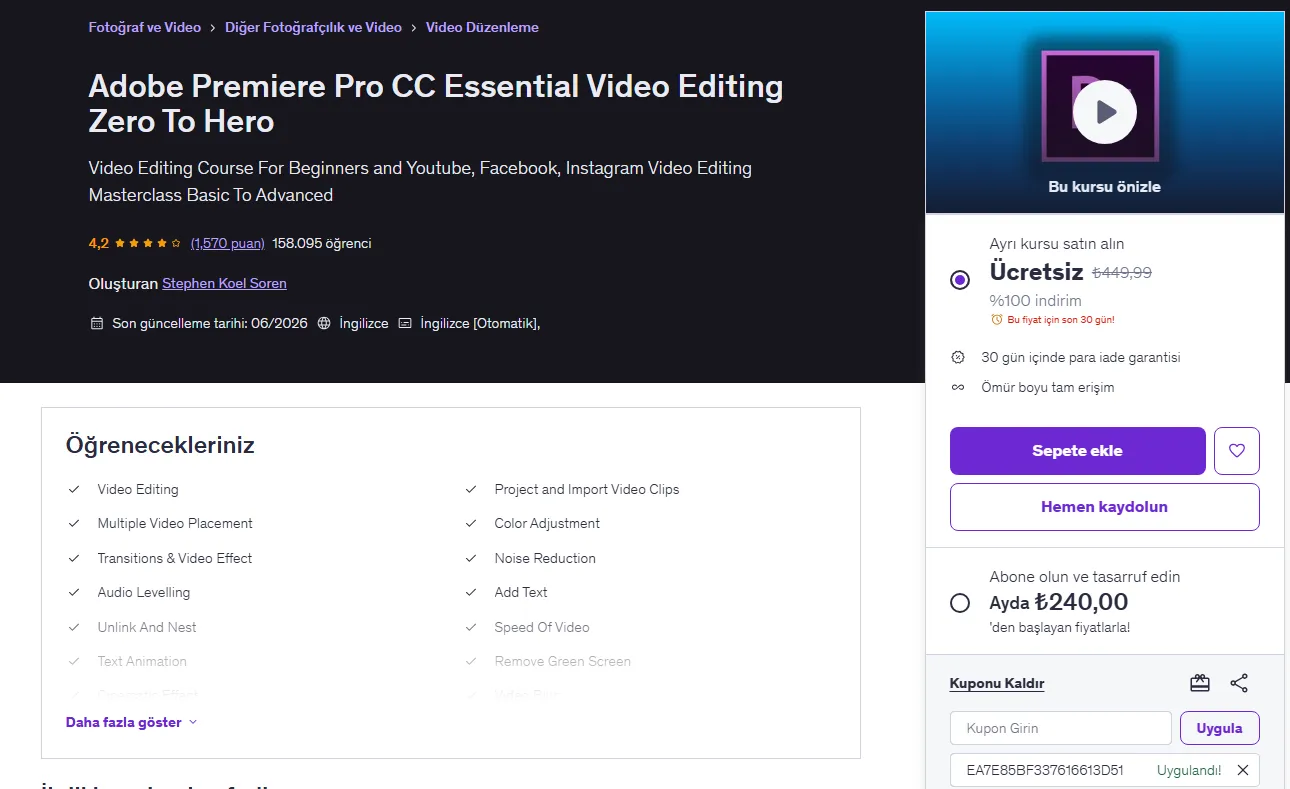
Task: Remove applied coupon EA7E85BF337616613D51 with X
Action: click(x=1243, y=770)
